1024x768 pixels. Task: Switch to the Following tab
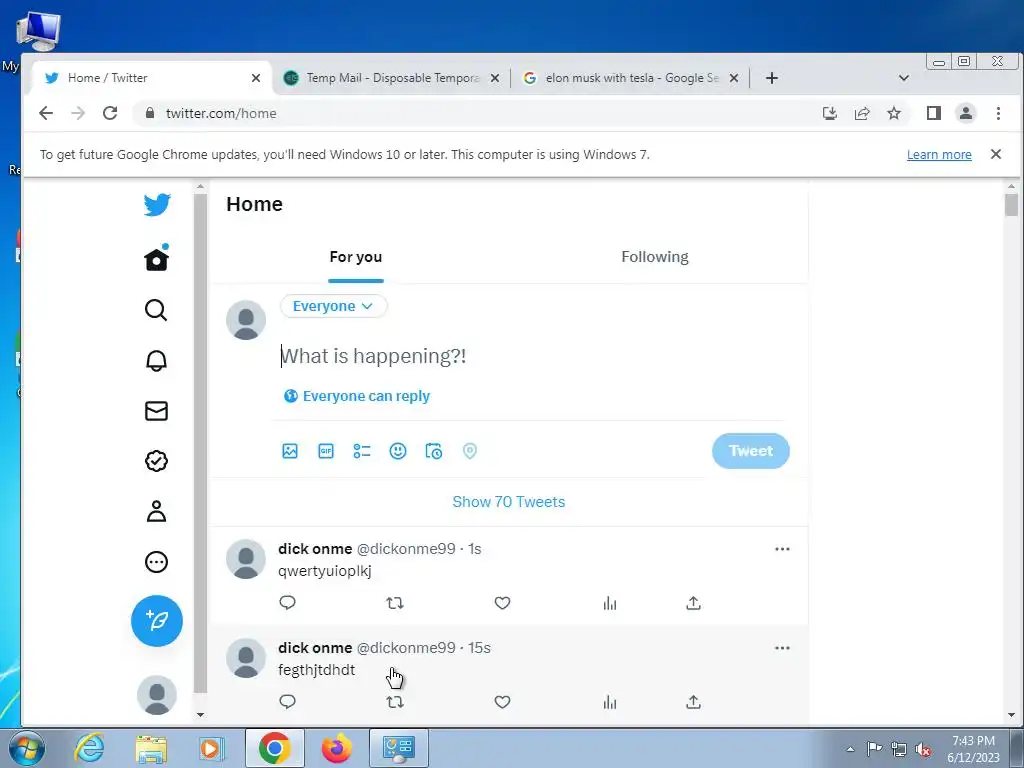655,257
